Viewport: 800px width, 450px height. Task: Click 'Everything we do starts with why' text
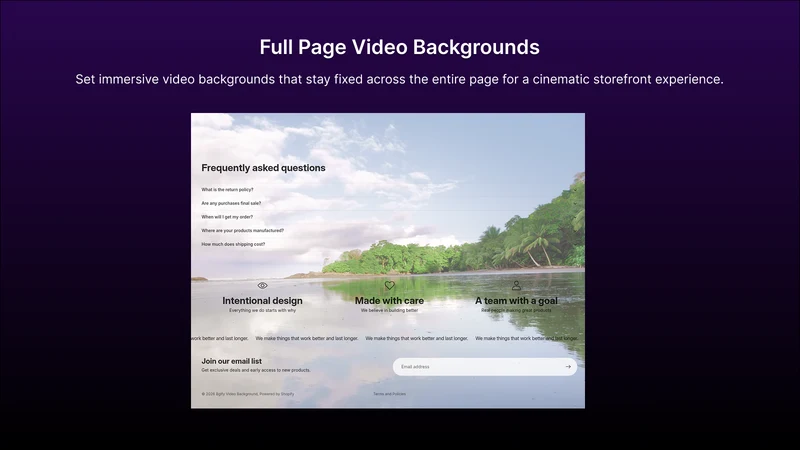[262, 310]
